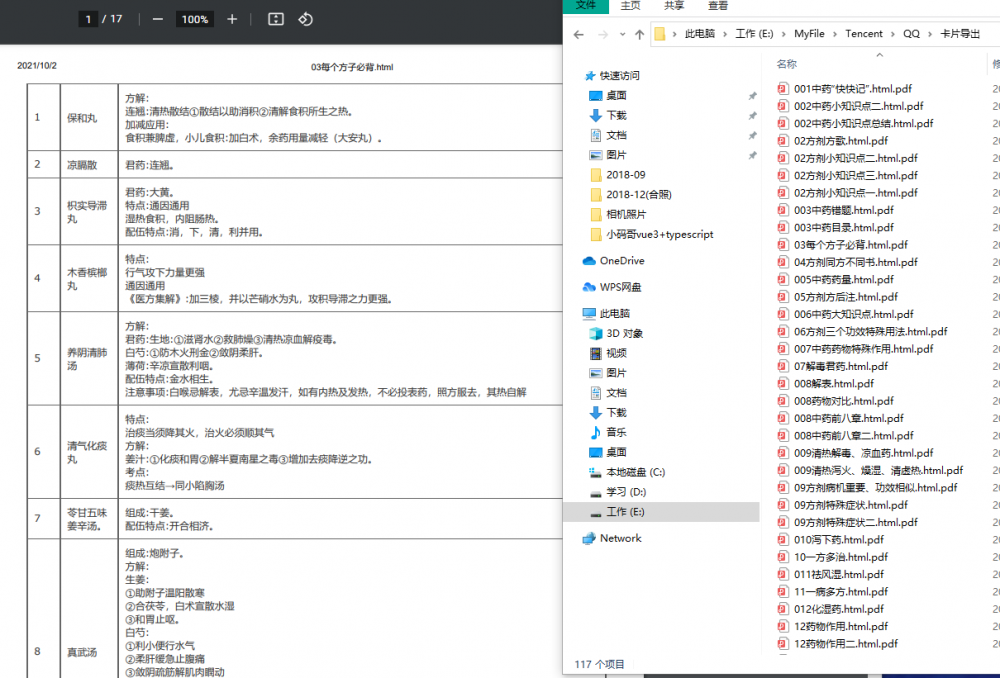Open the 相机照片 folder
The height and width of the screenshot is (678, 1000).
[x=626, y=214]
